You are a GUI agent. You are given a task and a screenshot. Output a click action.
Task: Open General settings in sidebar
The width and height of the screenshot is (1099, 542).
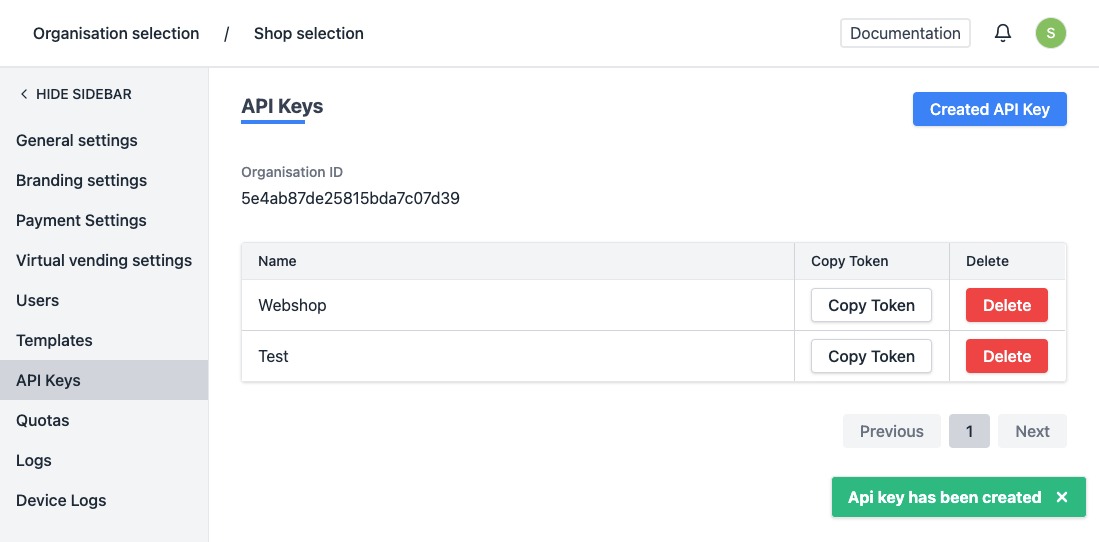tap(77, 140)
